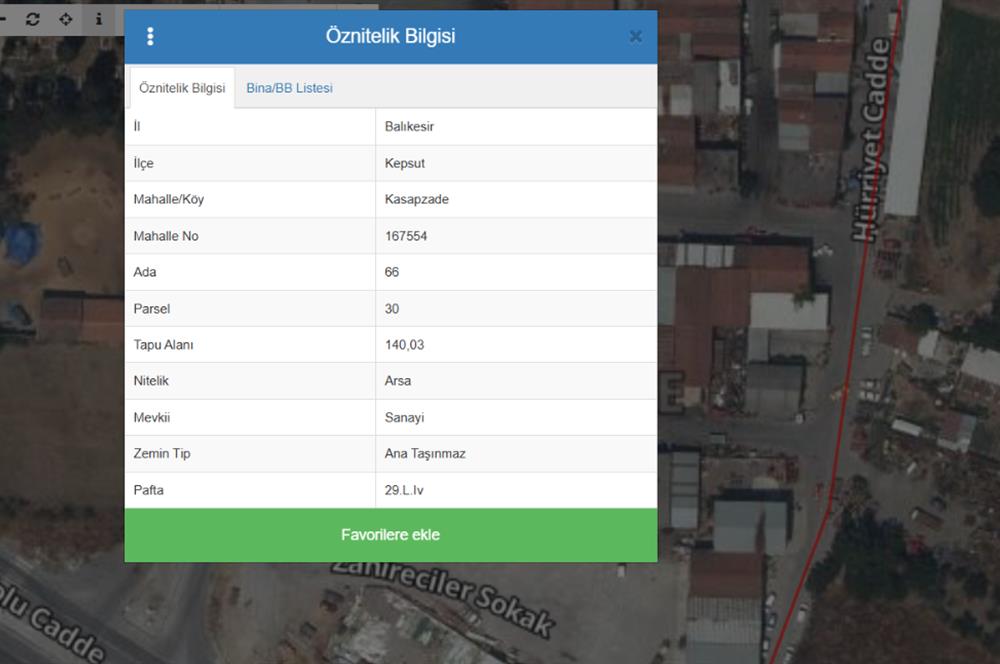Click the Mahalle No label
1000x664 pixels.
(x=166, y=236)
